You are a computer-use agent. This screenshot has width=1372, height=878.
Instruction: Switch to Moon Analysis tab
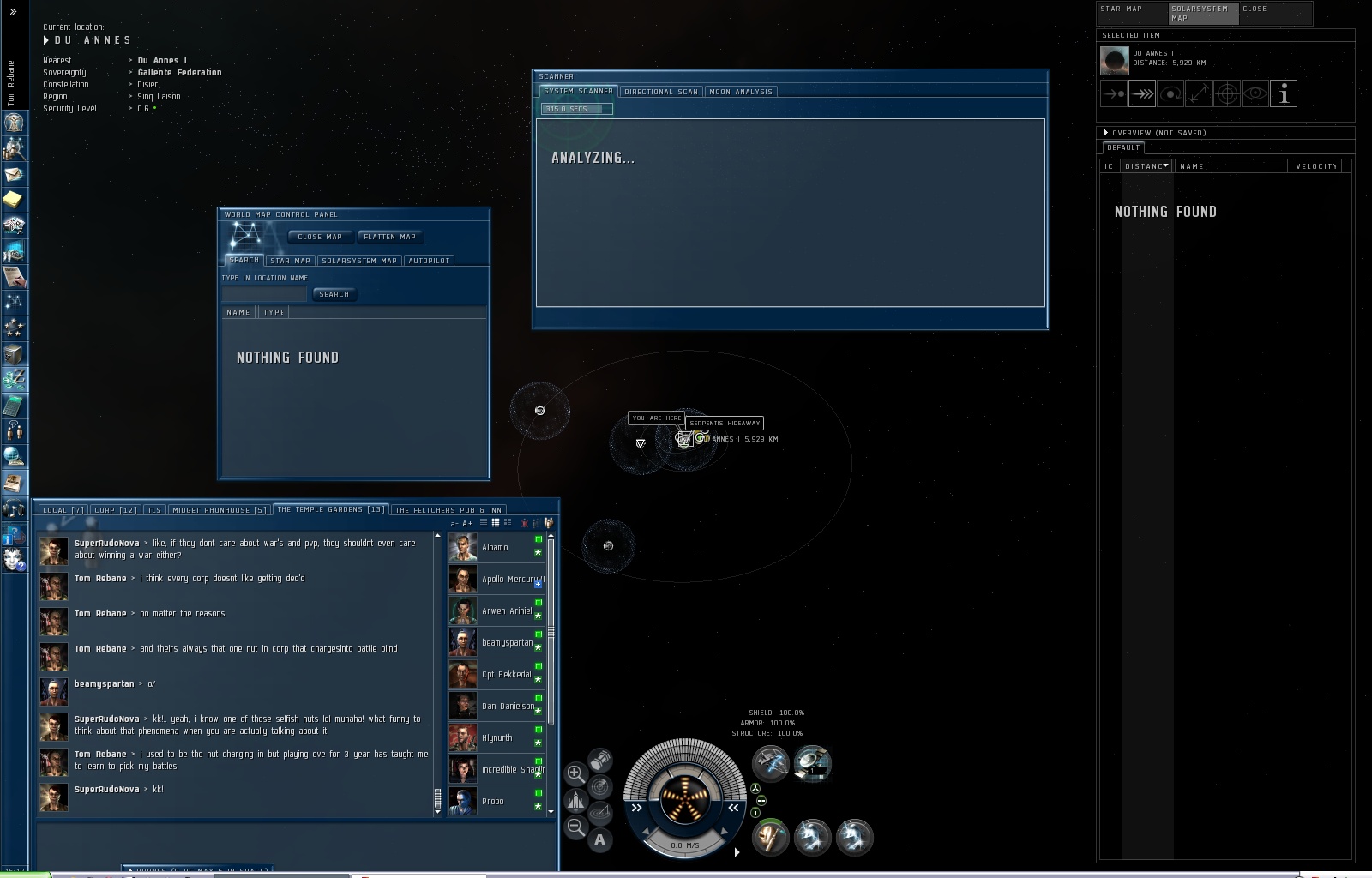741,92
